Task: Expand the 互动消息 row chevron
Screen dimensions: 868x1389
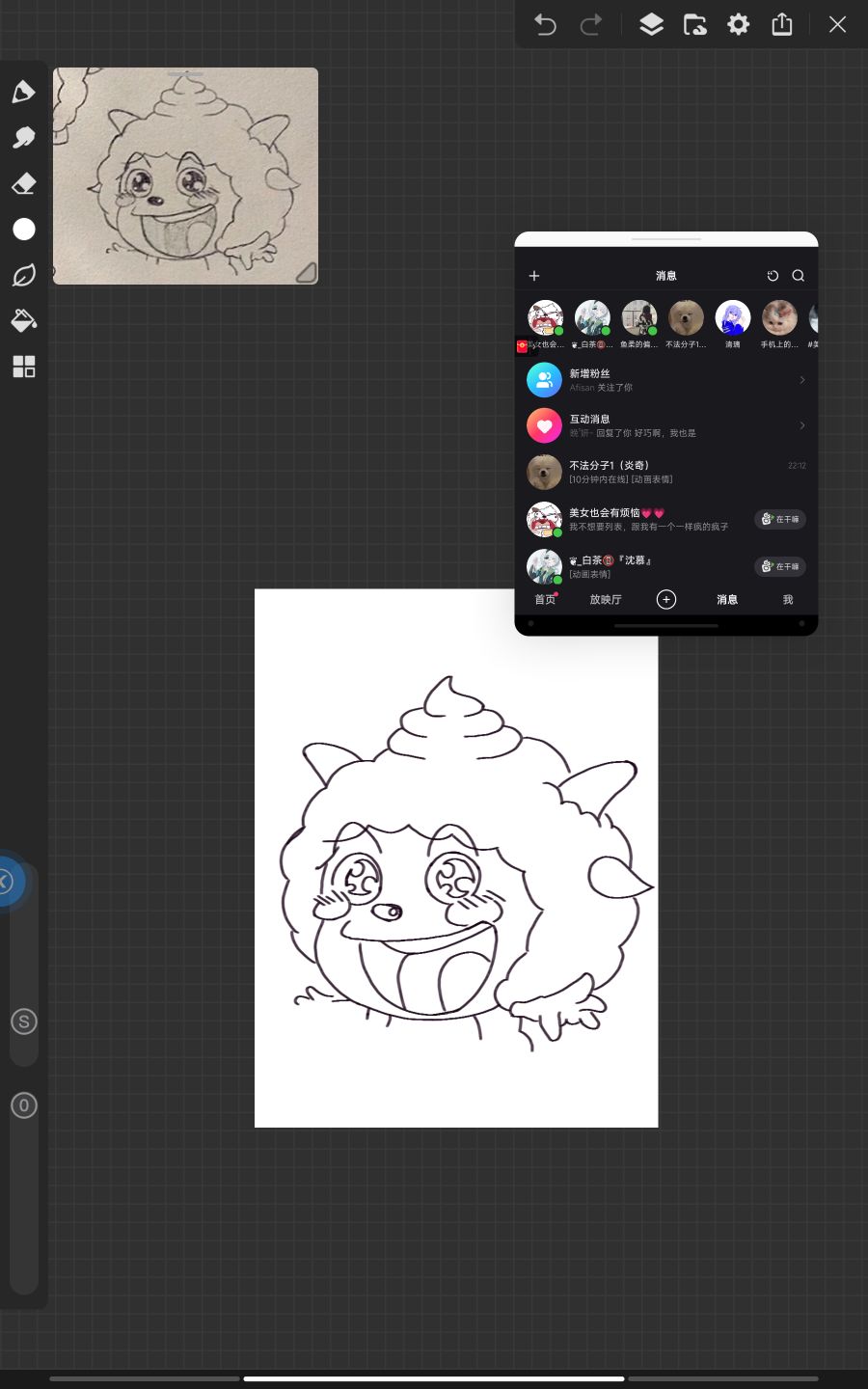Action: 802,425
